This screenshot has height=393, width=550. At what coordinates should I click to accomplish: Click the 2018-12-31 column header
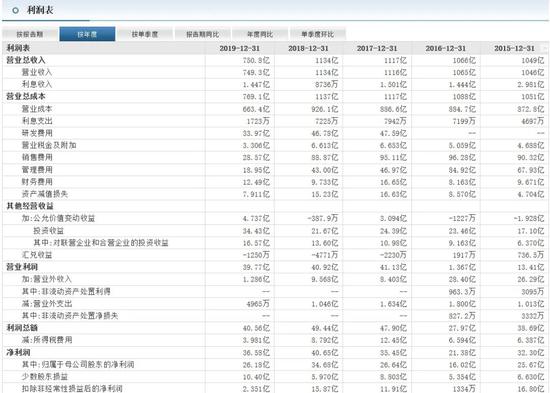308,48
